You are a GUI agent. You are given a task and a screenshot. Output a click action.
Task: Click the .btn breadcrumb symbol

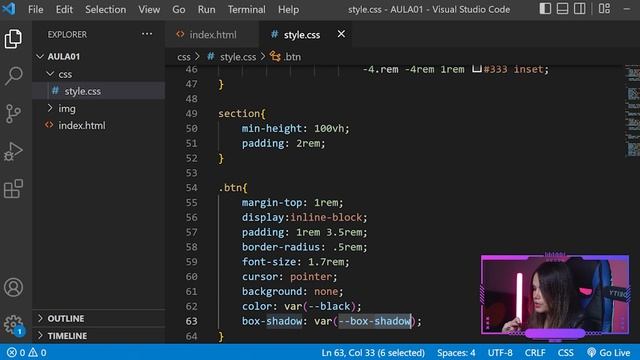[x=286, y=57]
